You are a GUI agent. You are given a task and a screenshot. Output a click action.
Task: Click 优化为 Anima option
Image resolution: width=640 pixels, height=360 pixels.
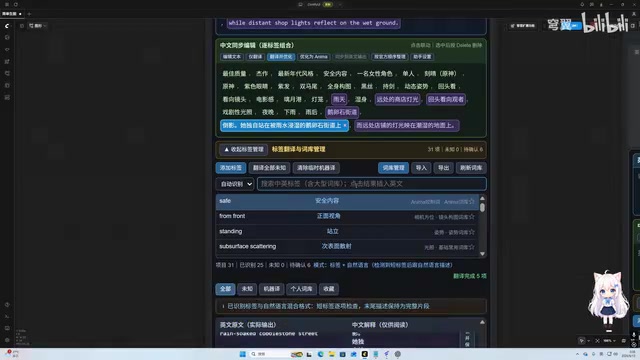[313, 57]
